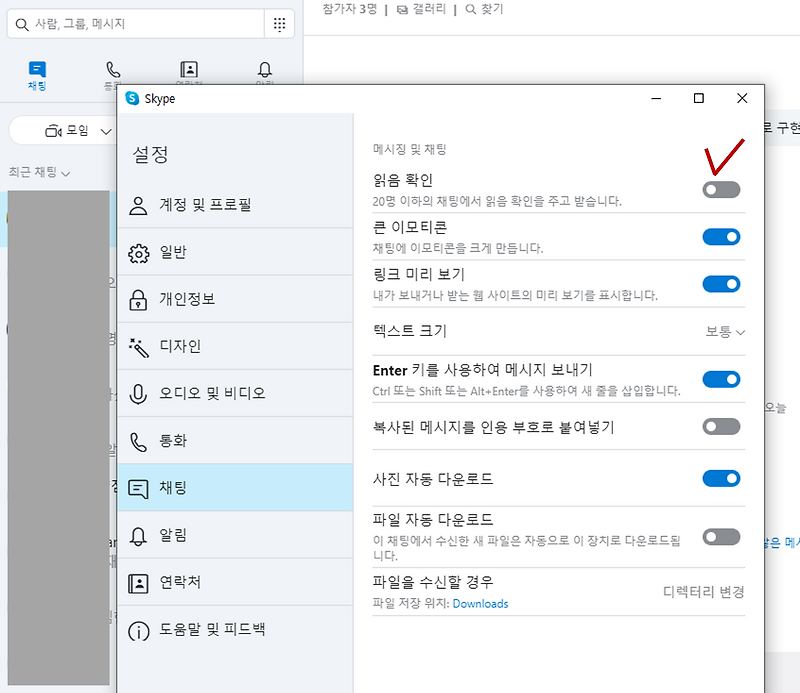The image size is (800, 693).
Task: Click the Skype logo in settings title bar
Action: [x=132, y=98]
